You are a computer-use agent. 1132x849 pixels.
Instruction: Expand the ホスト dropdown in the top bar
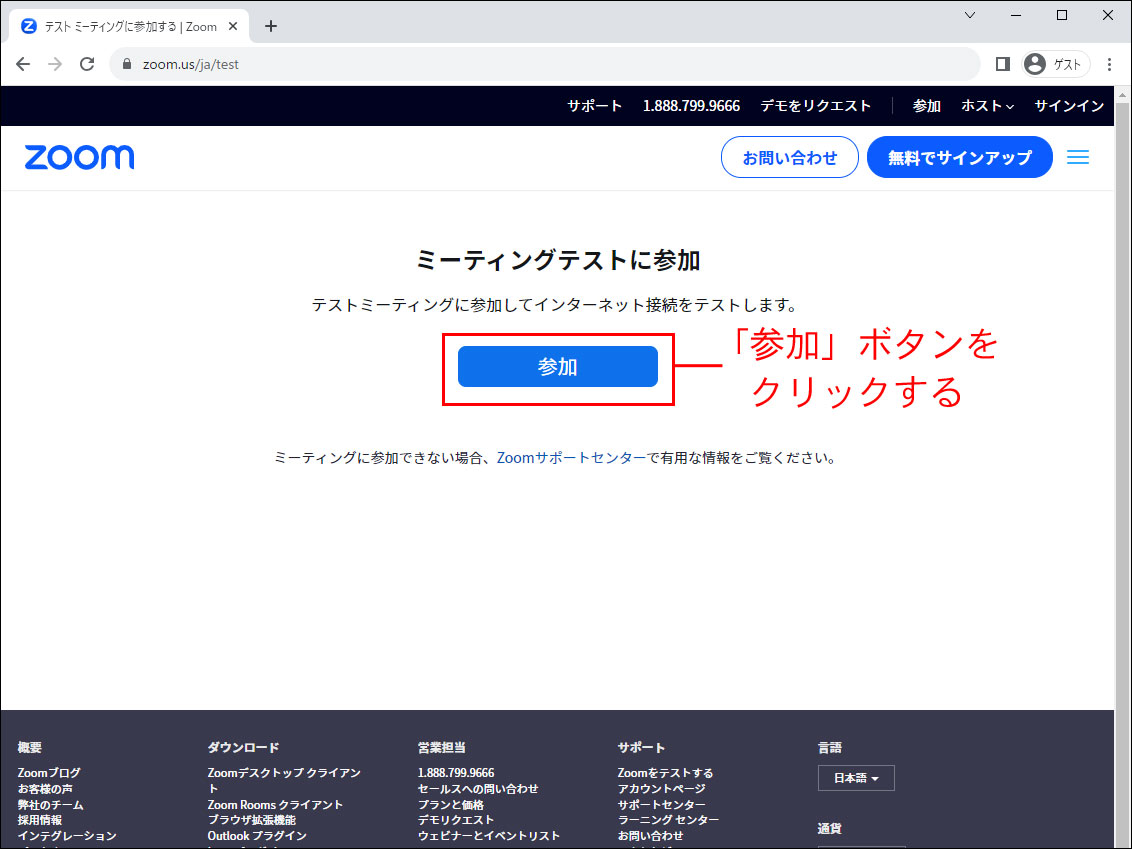[988, 106]
